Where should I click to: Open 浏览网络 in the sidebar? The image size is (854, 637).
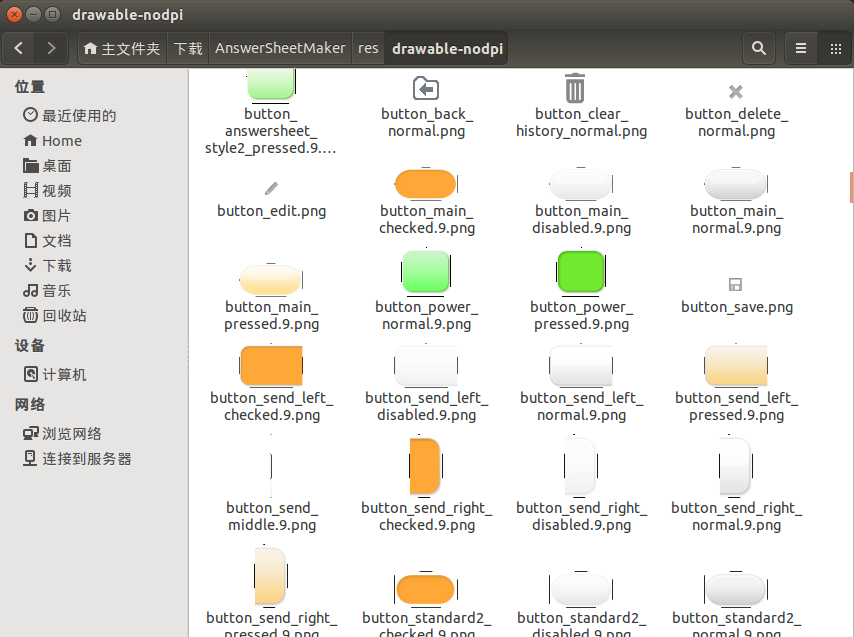62,434
